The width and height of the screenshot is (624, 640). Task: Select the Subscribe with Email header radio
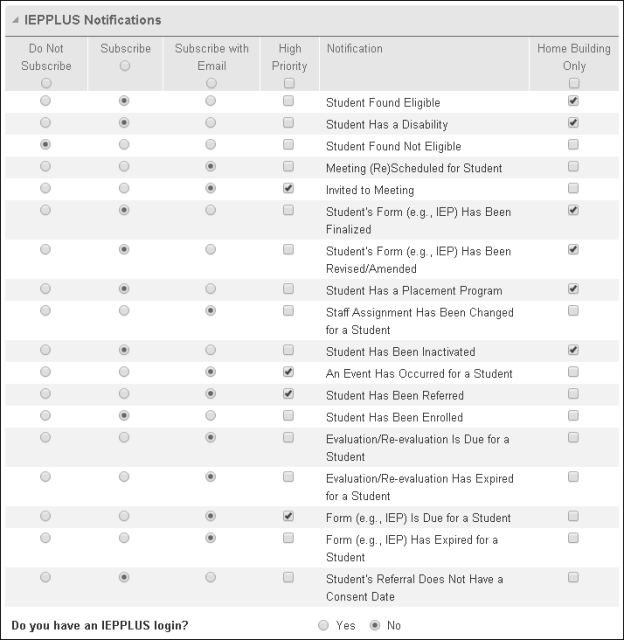coord(211,84)
